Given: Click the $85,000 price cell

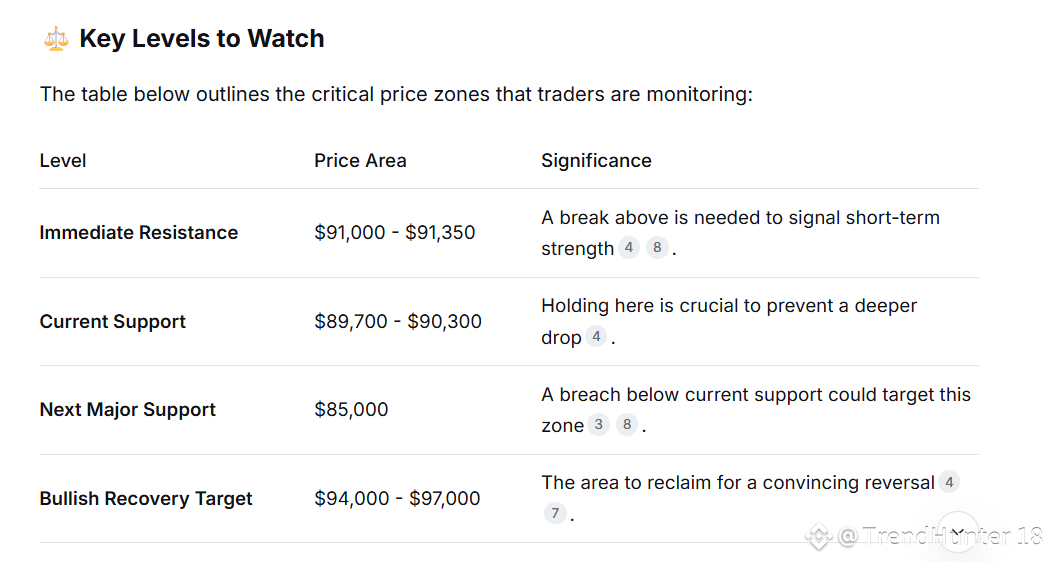Looking at the screenshot, I should [351, 410].
